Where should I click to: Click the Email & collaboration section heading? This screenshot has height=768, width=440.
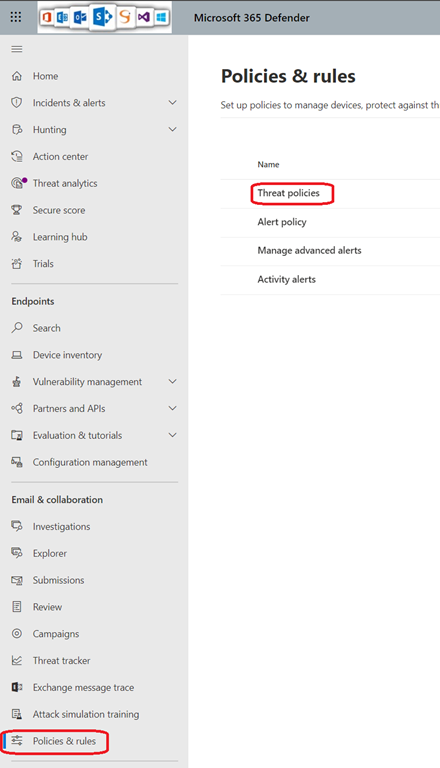(x=57, y=500)
